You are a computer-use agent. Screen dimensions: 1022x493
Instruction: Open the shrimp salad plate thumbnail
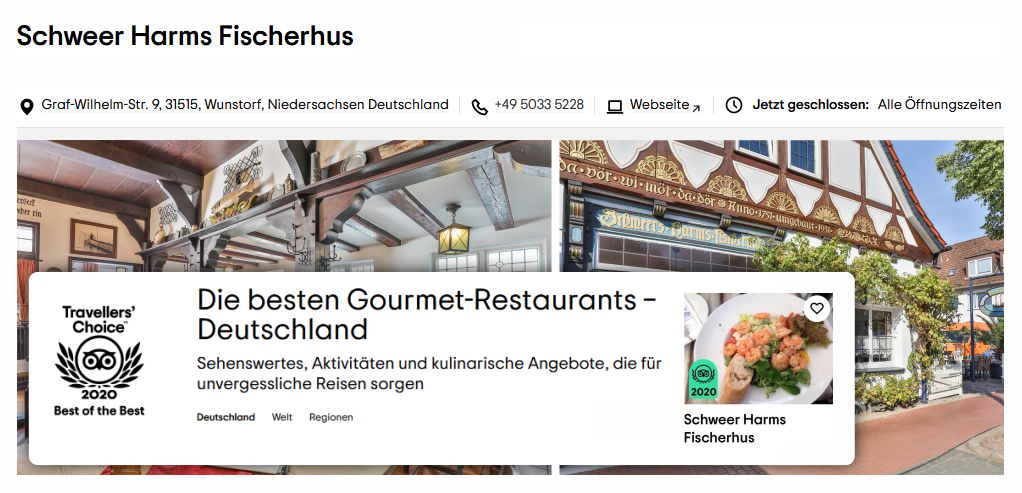pyautogui.click(x=758, y=349)
